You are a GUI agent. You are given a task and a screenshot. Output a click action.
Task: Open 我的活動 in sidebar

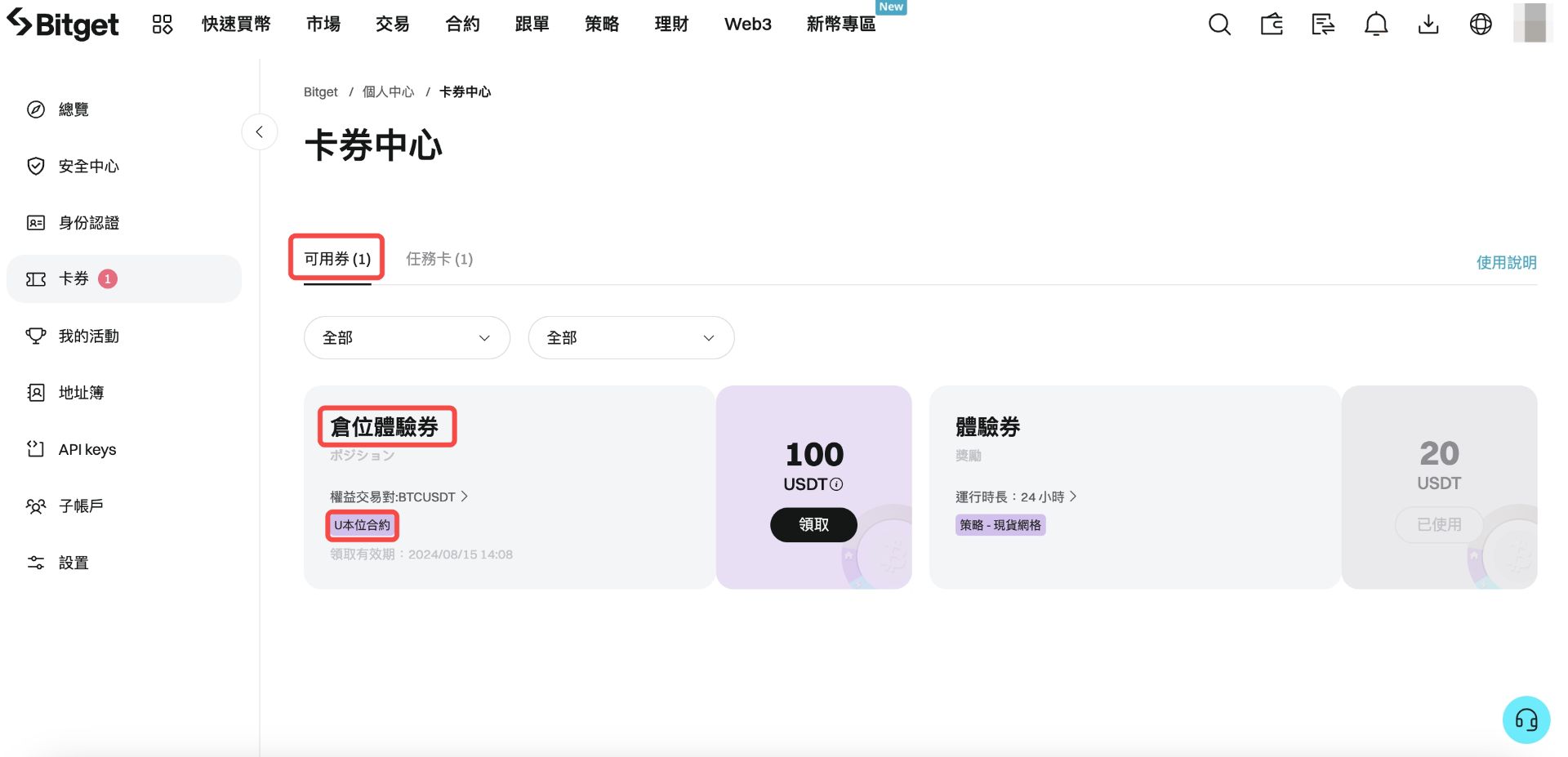point(124,336)
